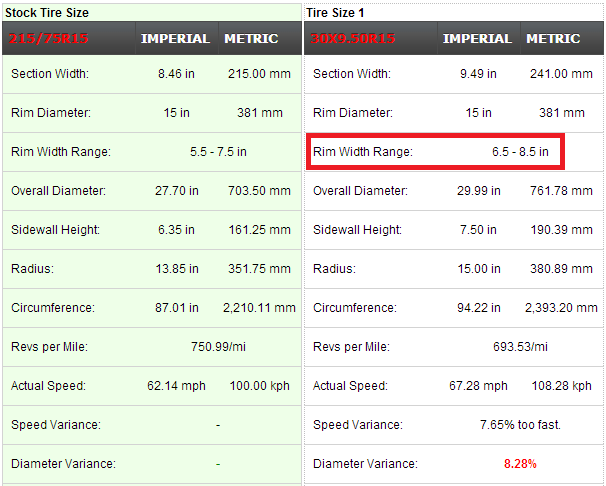Screen dimensions: 606x486
Task: Click the 7.65% too fast speed variance
Action: pyautogui.click(x=520, y=425)
